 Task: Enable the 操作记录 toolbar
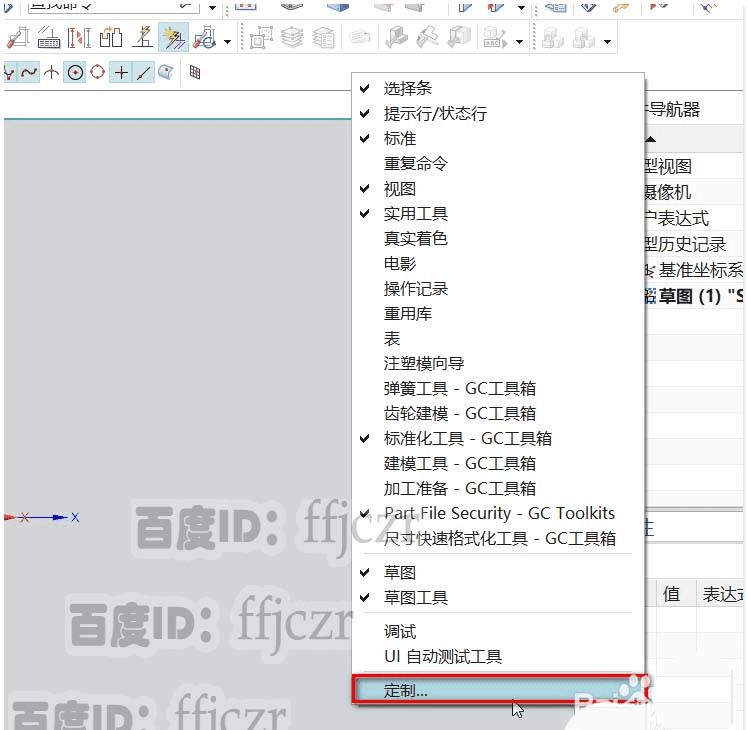pos(498,289)
